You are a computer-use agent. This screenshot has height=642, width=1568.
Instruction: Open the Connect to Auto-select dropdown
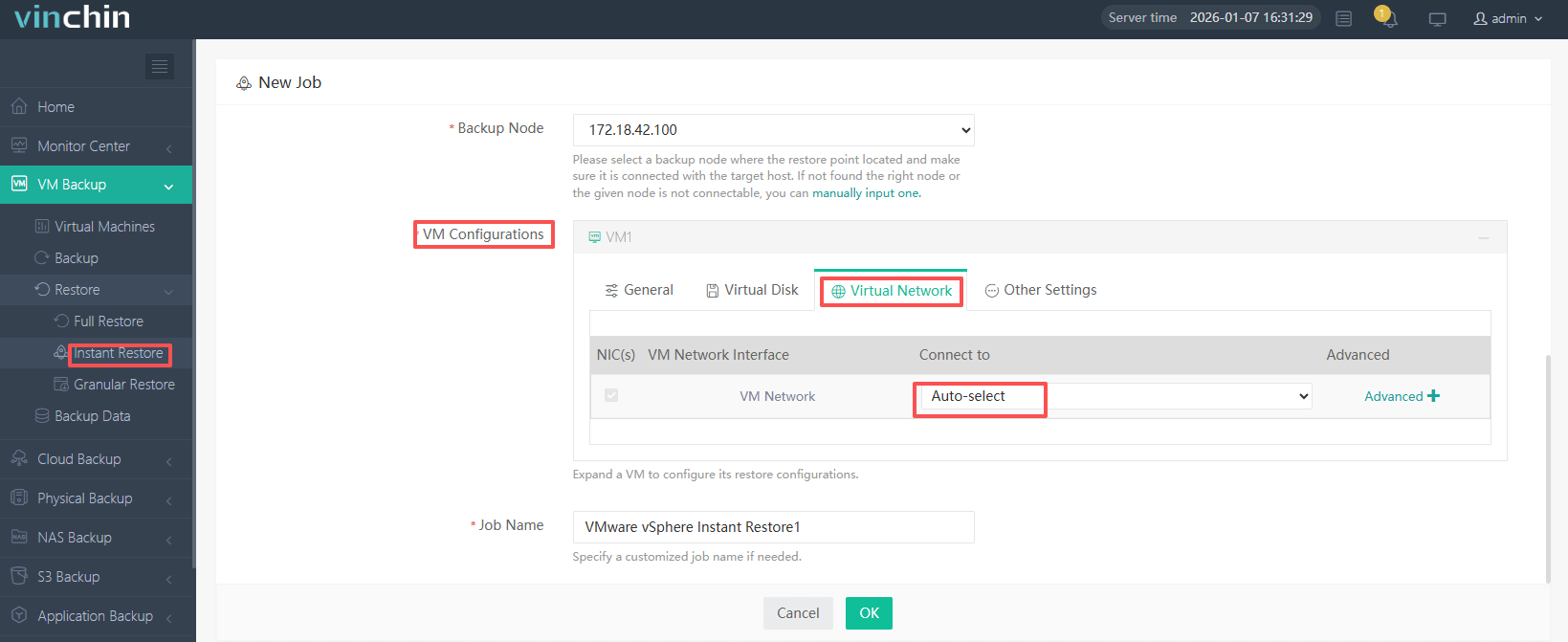point(1115,396)
